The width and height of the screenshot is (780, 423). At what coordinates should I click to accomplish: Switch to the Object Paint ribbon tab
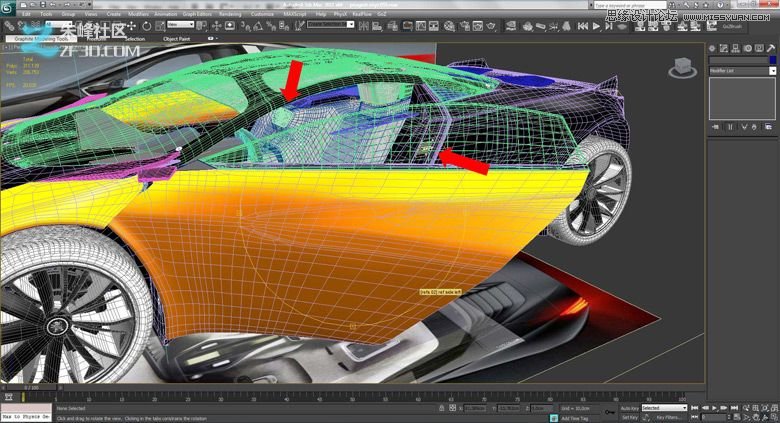tap(177, 39)
